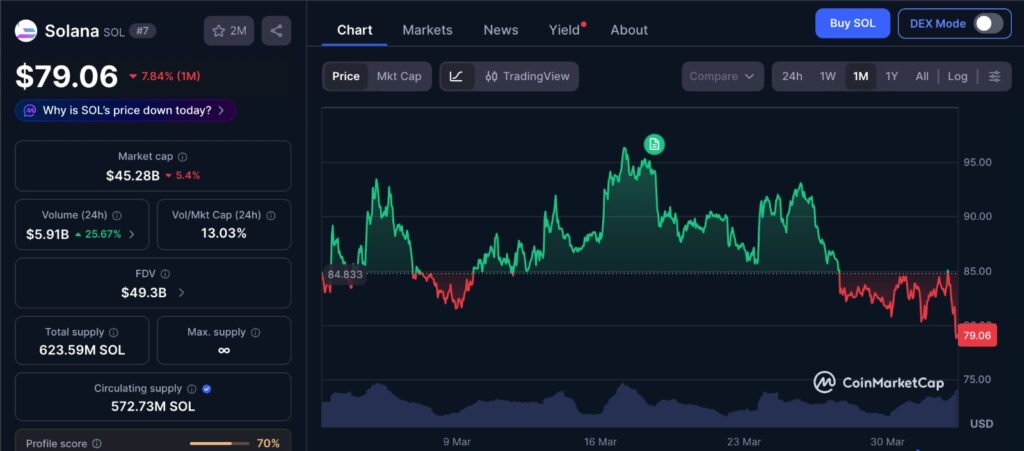Open the Chart tab
Image resolution: width=1024 pixels, height=451 pixels.
coord(355,30)
